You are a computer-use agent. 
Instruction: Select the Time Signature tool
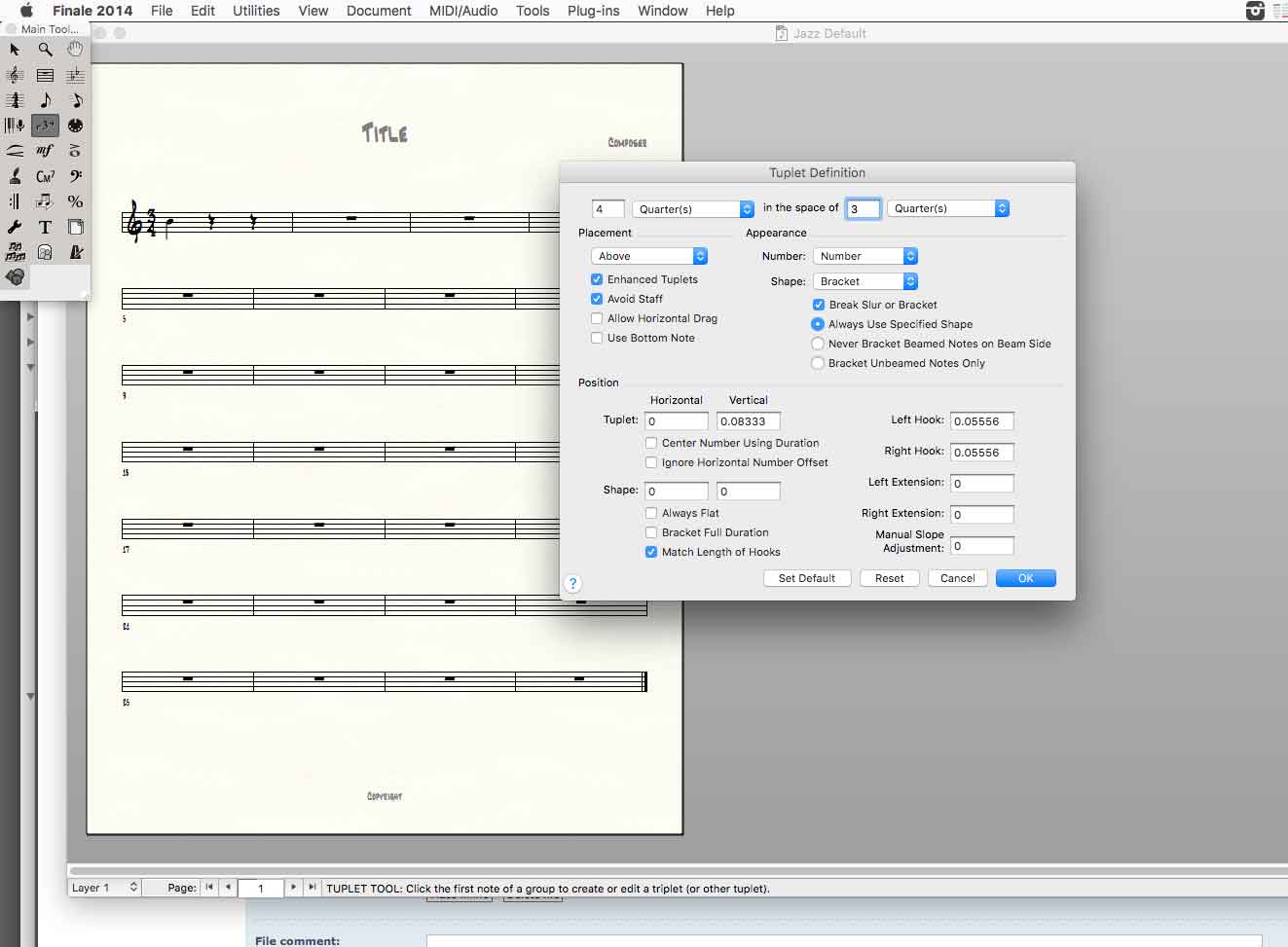tap(15, 100)
